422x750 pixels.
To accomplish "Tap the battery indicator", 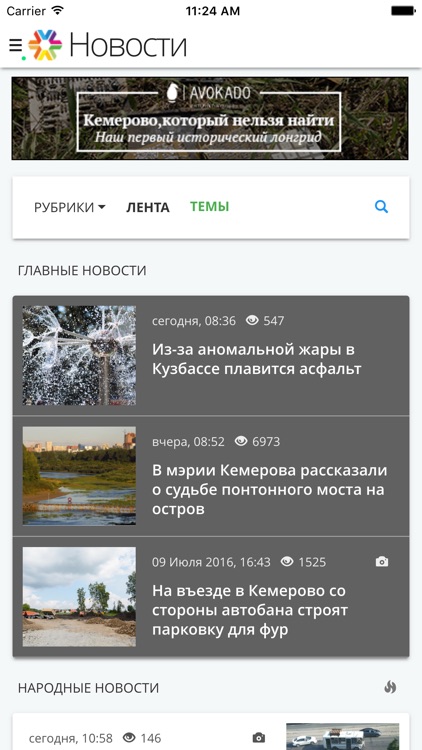I will click(x=403, y=11).
